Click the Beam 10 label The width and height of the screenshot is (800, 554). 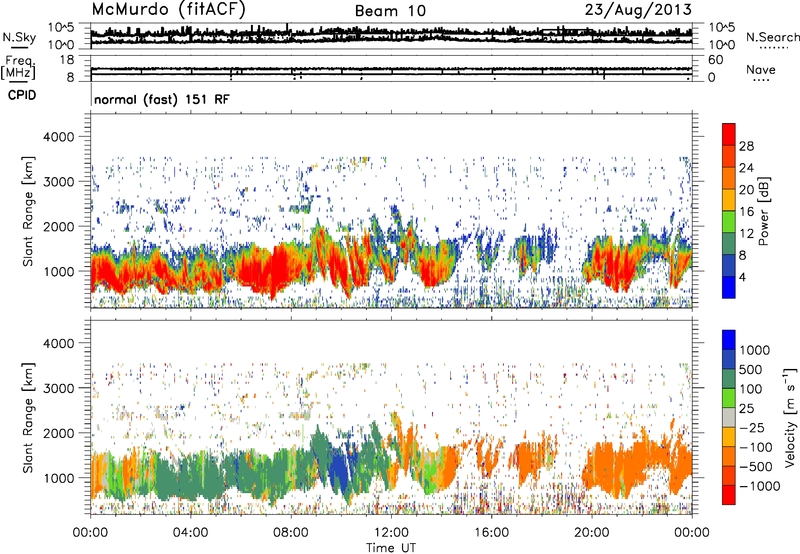click(x=390, y=11)
